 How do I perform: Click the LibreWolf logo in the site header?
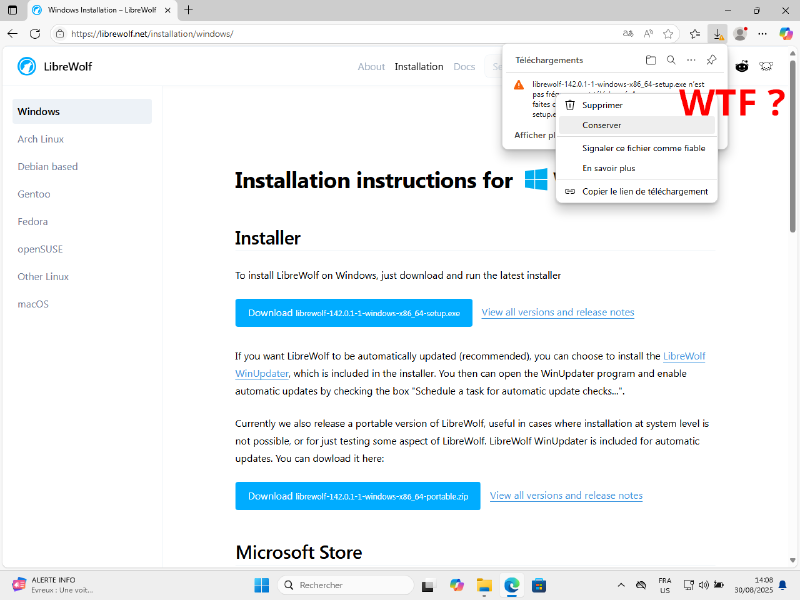tap(26, 66)
